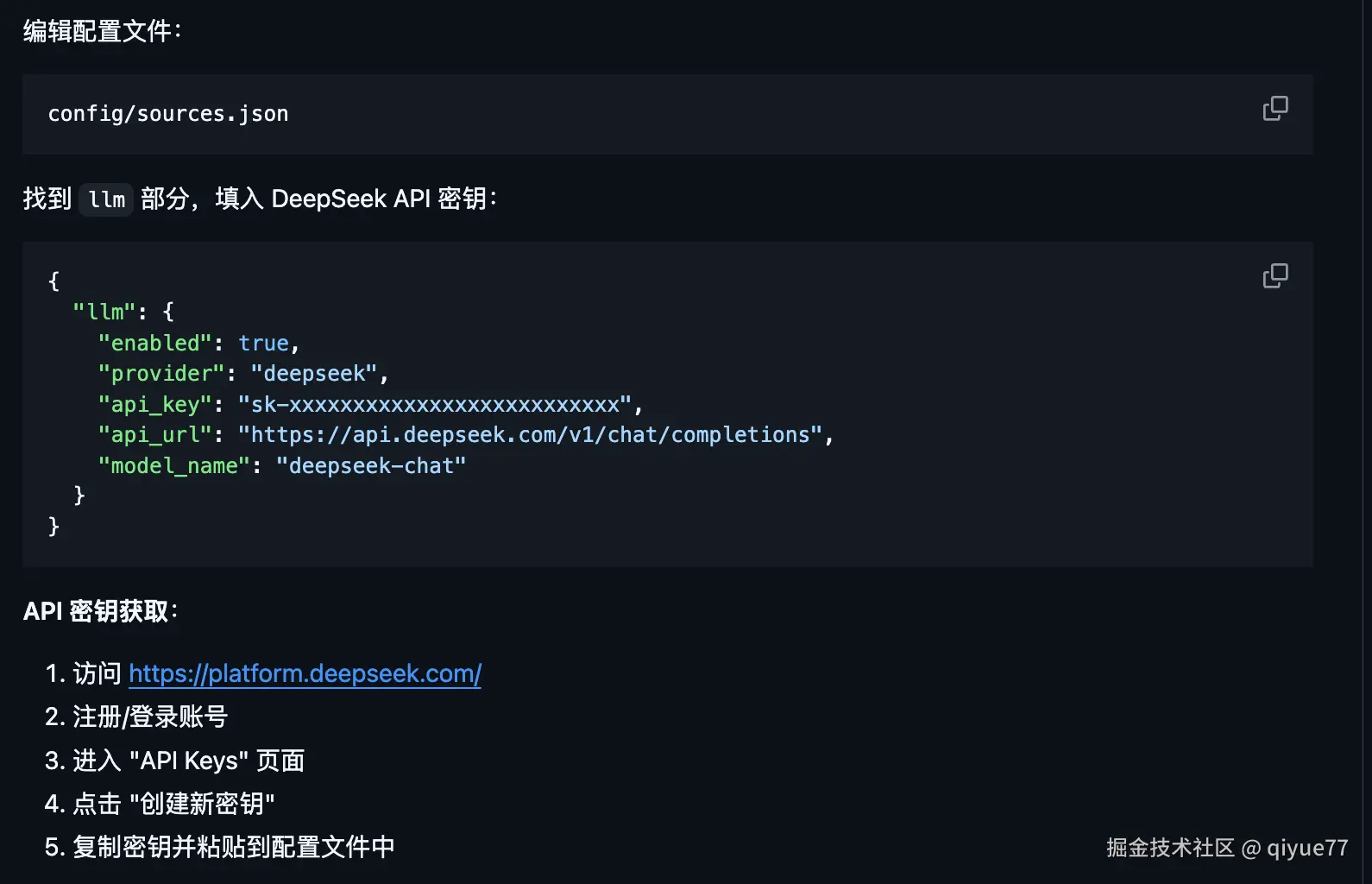Copy the config/sources.json path code block
Screen dimensions: 1372x884
click(1274, 109)
